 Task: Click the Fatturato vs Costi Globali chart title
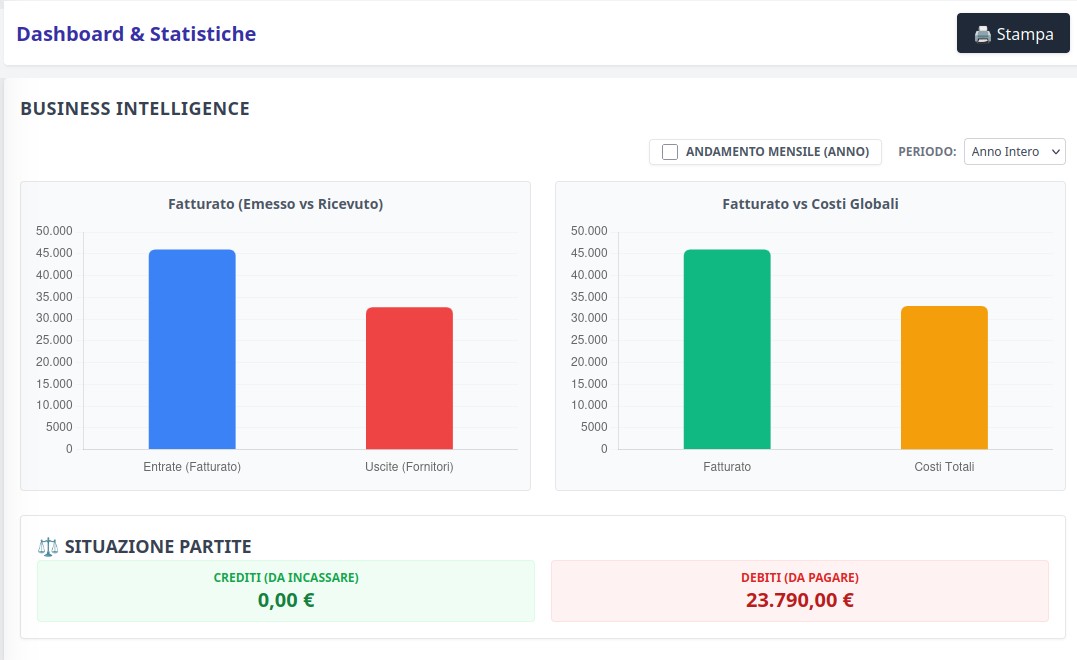810,204
